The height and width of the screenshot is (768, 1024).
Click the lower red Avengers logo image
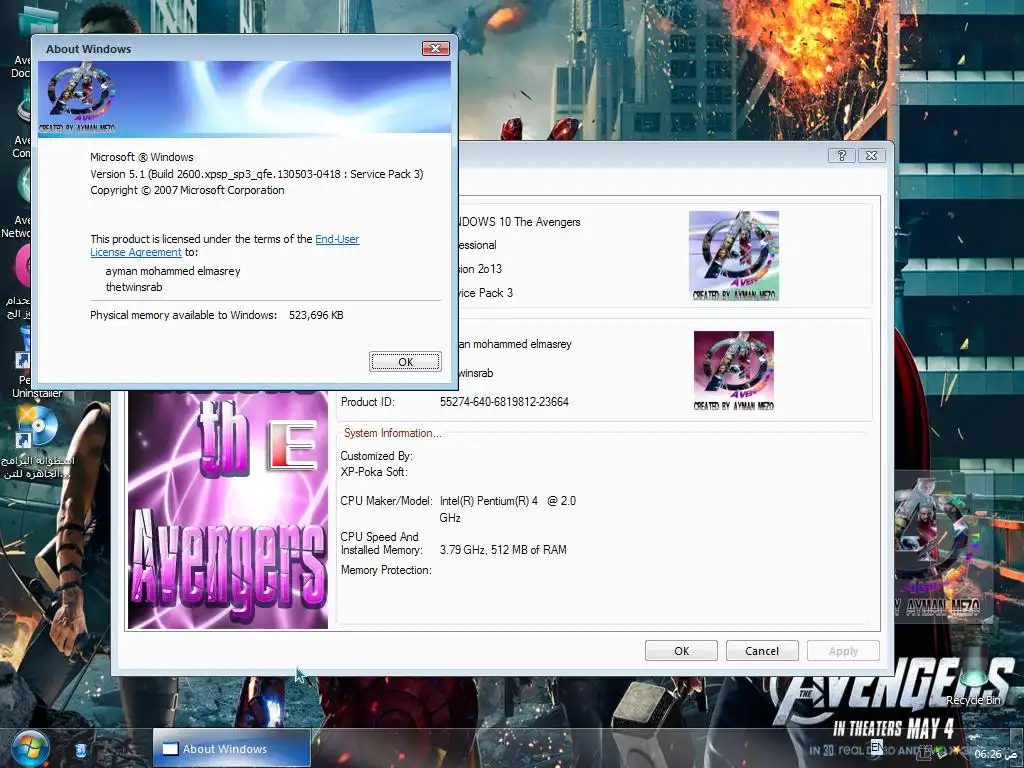coord(733,370)
